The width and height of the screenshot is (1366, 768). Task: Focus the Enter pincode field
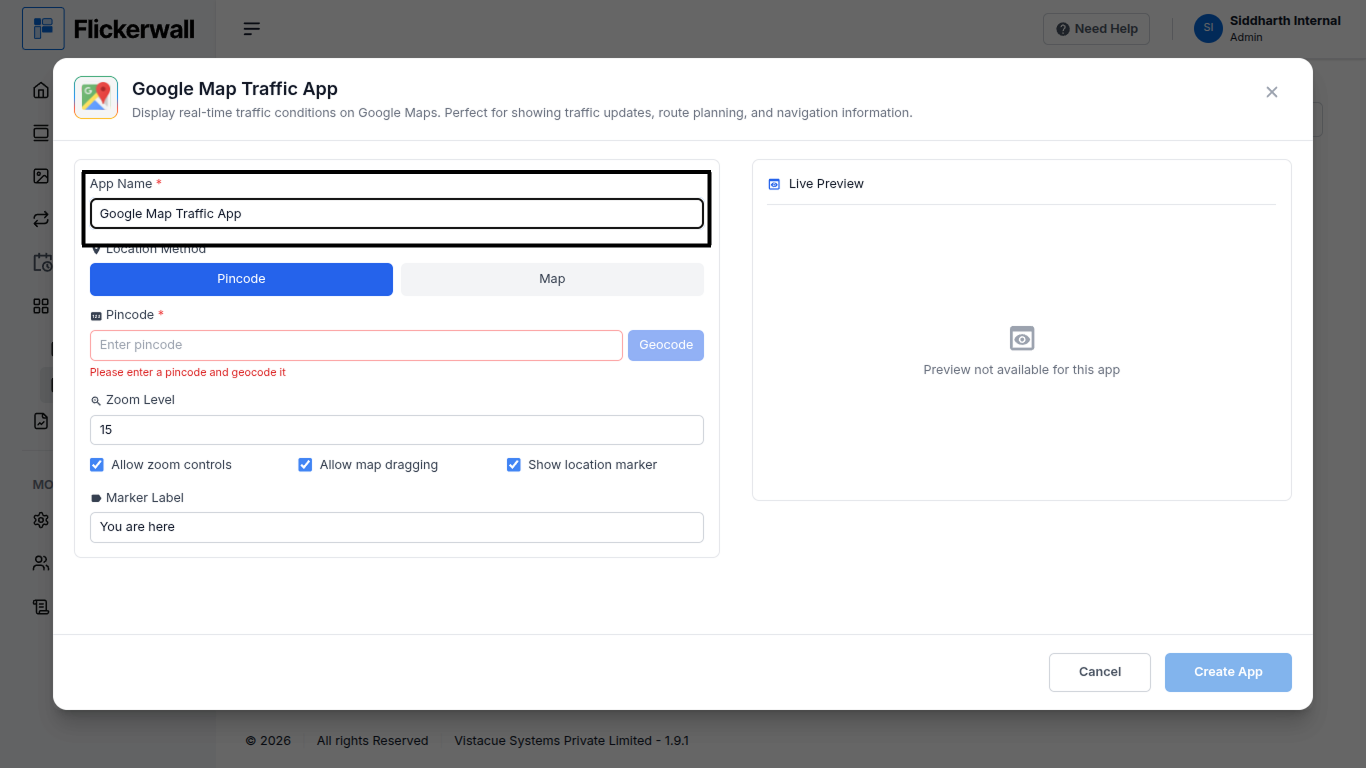[356, 345]
